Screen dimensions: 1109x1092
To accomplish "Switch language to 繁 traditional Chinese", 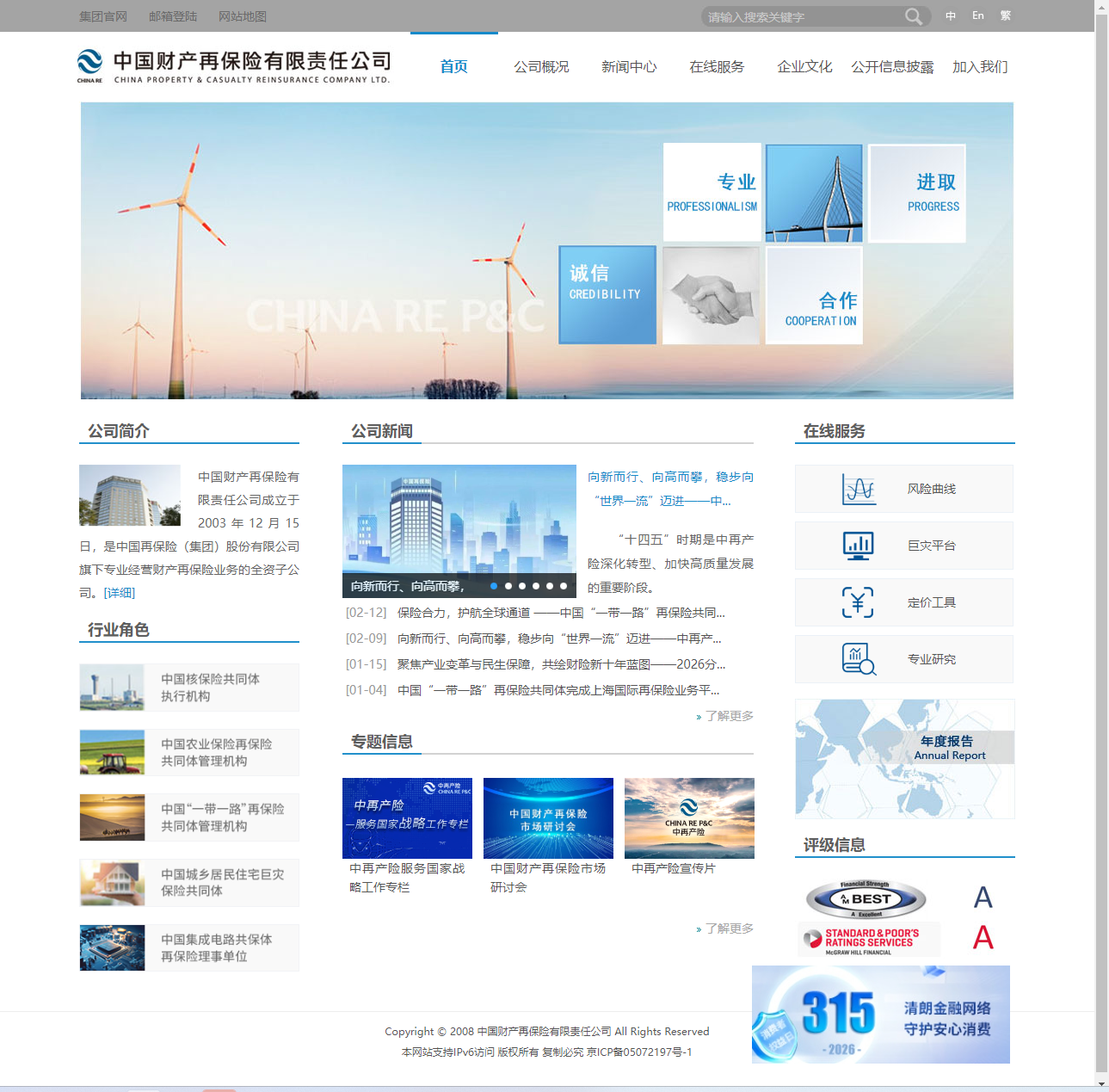I will 1005,15.
